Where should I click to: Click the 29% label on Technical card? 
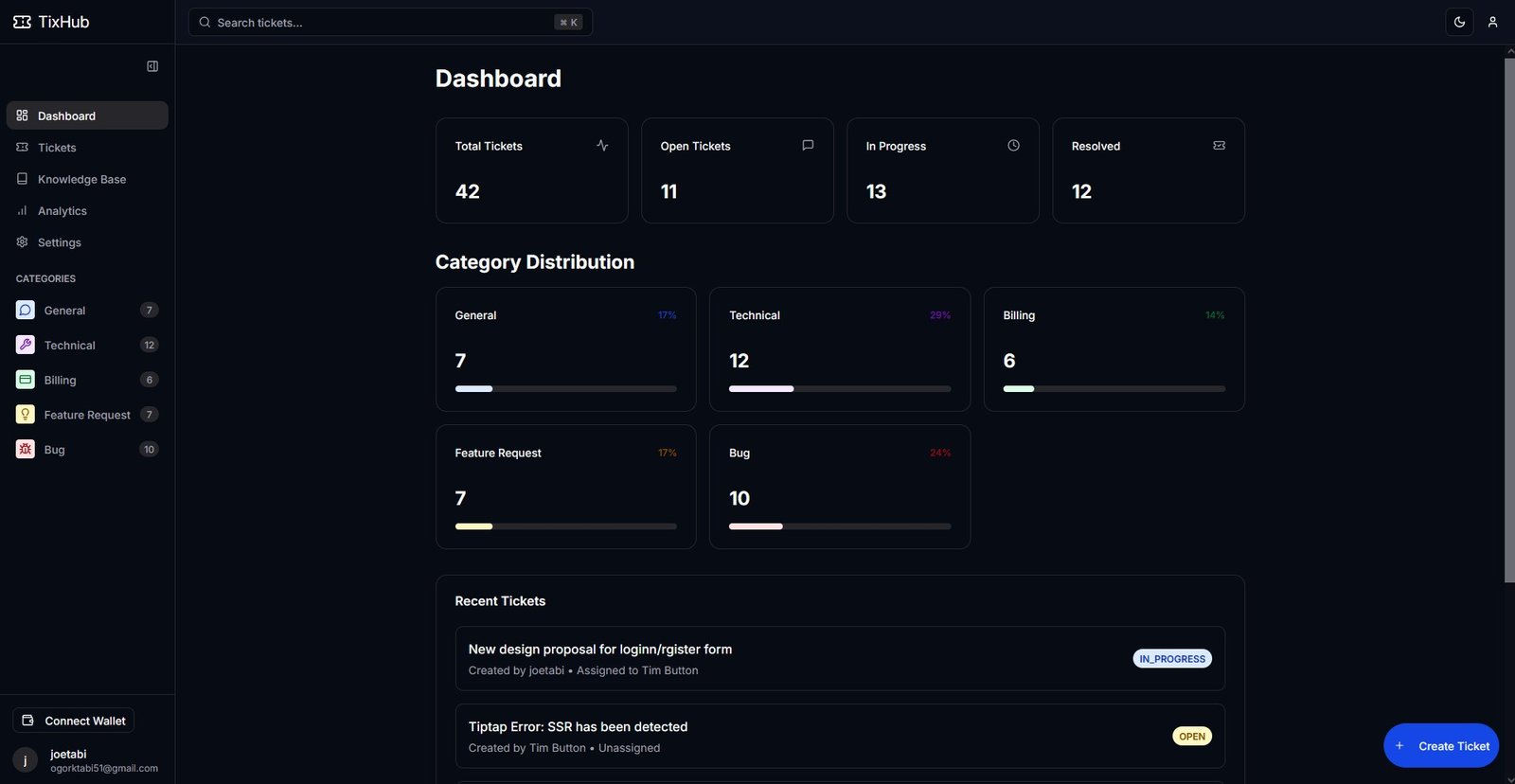point(940,315)
